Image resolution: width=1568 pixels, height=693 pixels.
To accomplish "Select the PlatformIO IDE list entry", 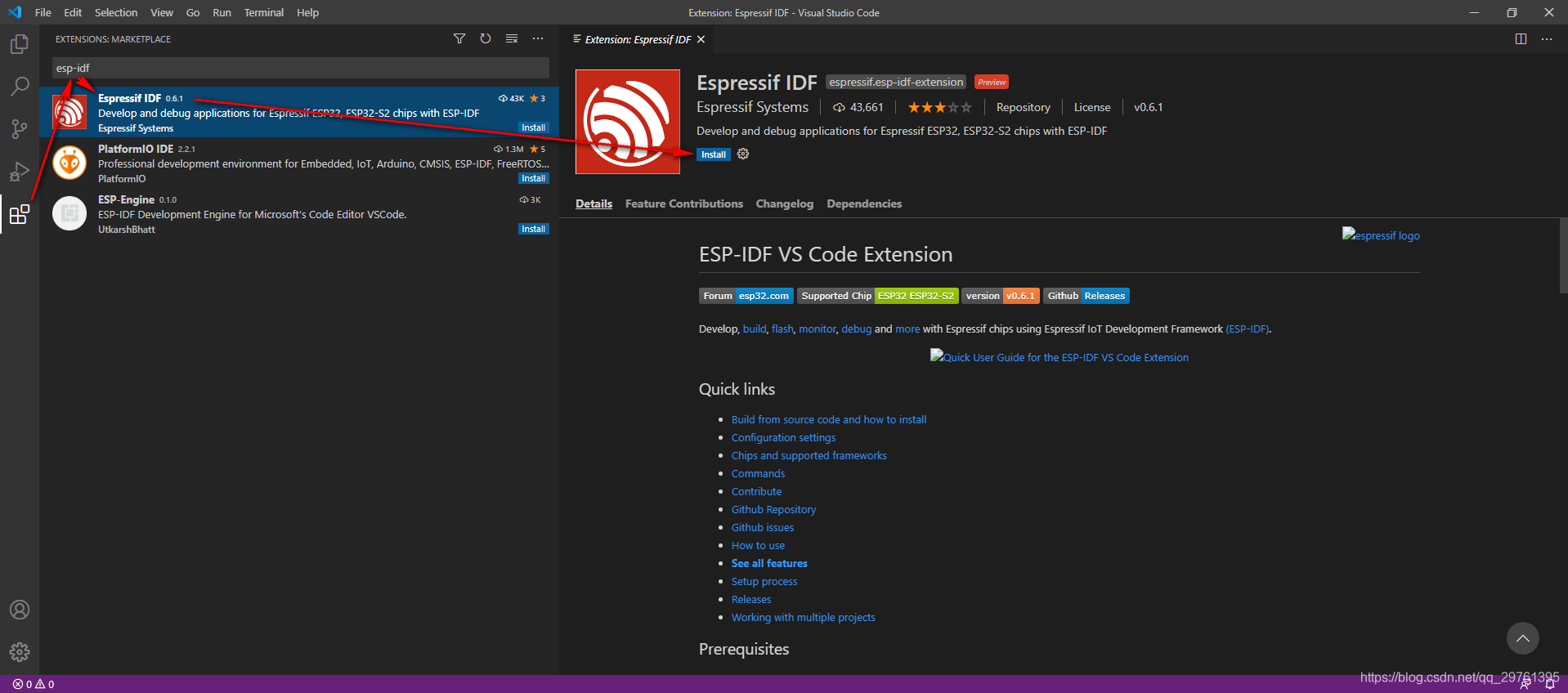I will coord(299,163).
